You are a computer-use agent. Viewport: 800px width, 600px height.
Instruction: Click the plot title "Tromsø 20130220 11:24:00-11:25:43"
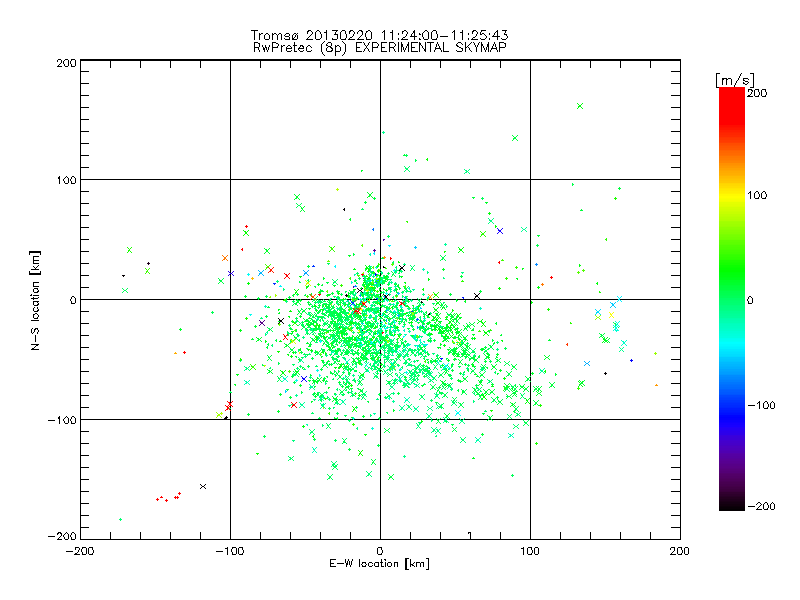(x=379, y=35)
